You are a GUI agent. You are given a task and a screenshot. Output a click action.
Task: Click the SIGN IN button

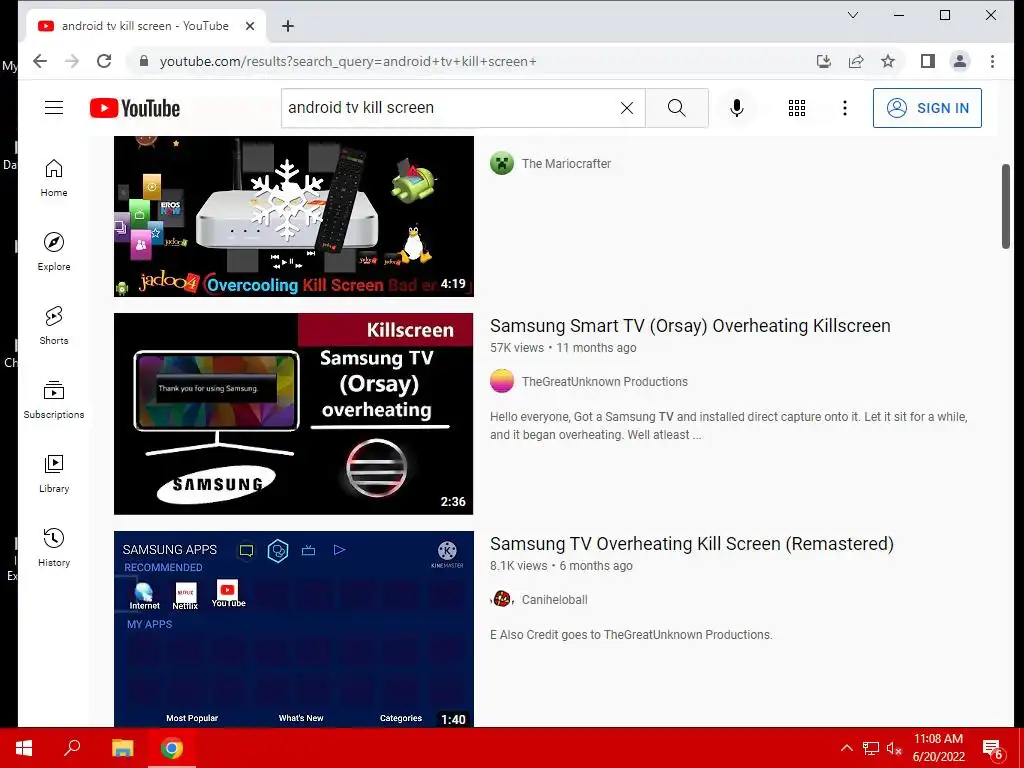click(927, 108)
